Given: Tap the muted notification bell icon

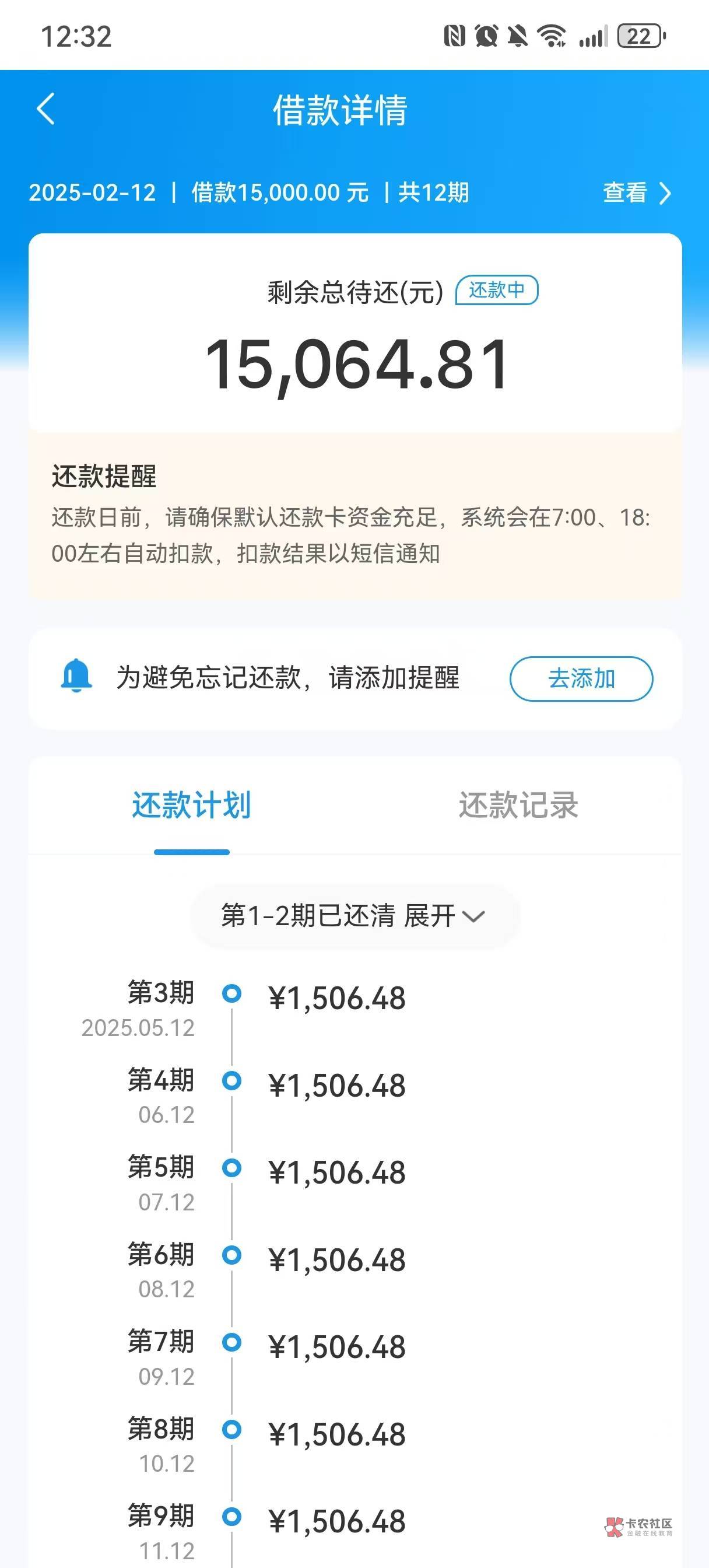Looking at the screenshot, I should [x=517, y=36].
